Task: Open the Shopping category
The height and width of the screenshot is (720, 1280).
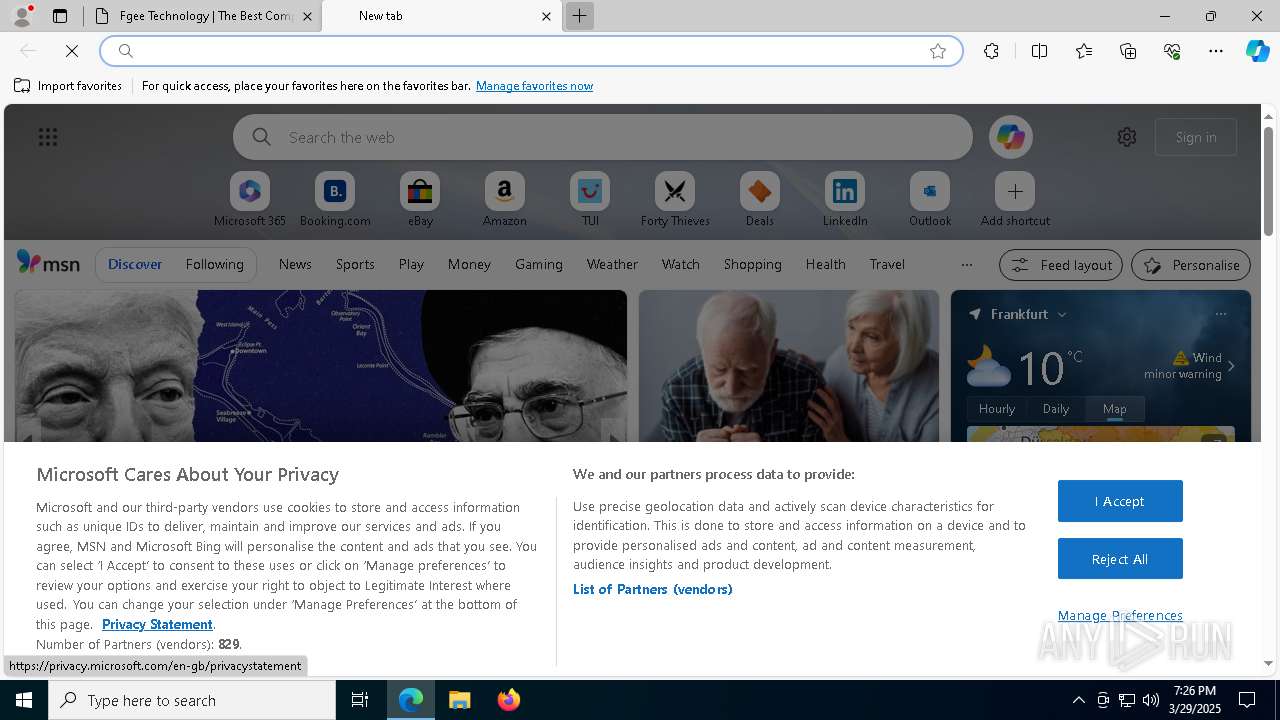Action: click(x=753, y=264)
